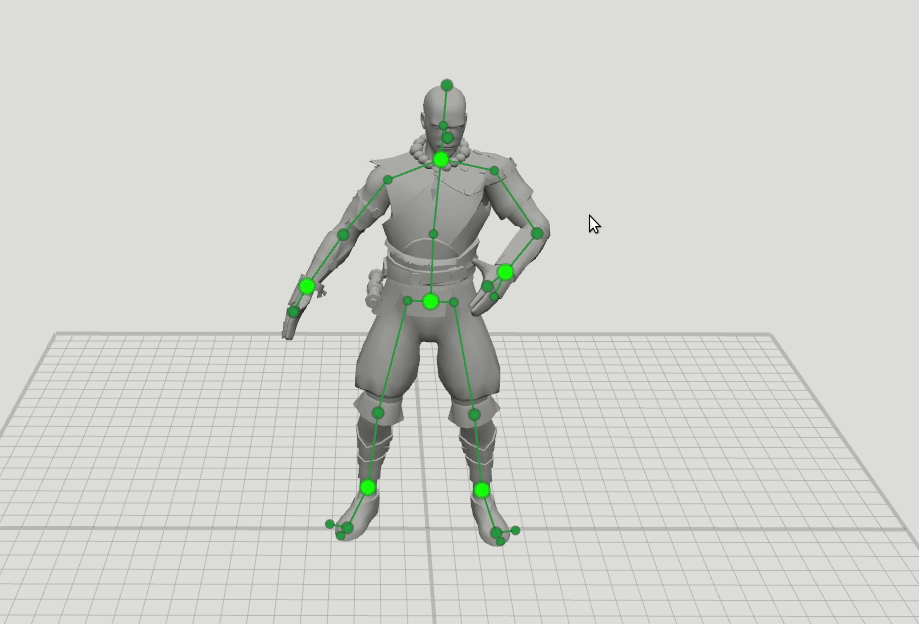The image size is (919, 624).
Task: Select the elbow joint of the screen-left arm
Action: [x=343, y=235]
